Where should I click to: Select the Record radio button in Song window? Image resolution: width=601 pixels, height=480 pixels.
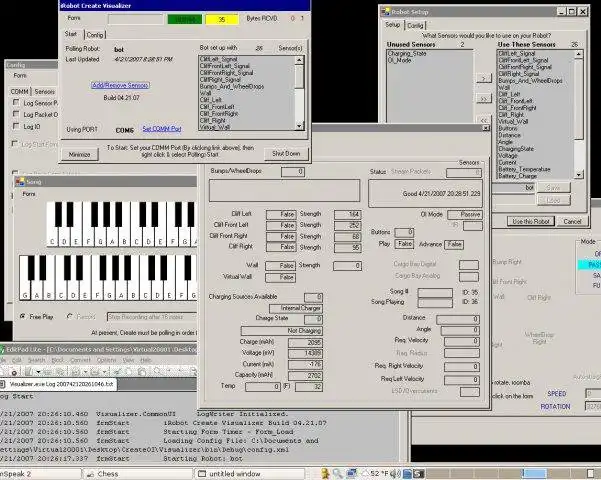(70, 316)
